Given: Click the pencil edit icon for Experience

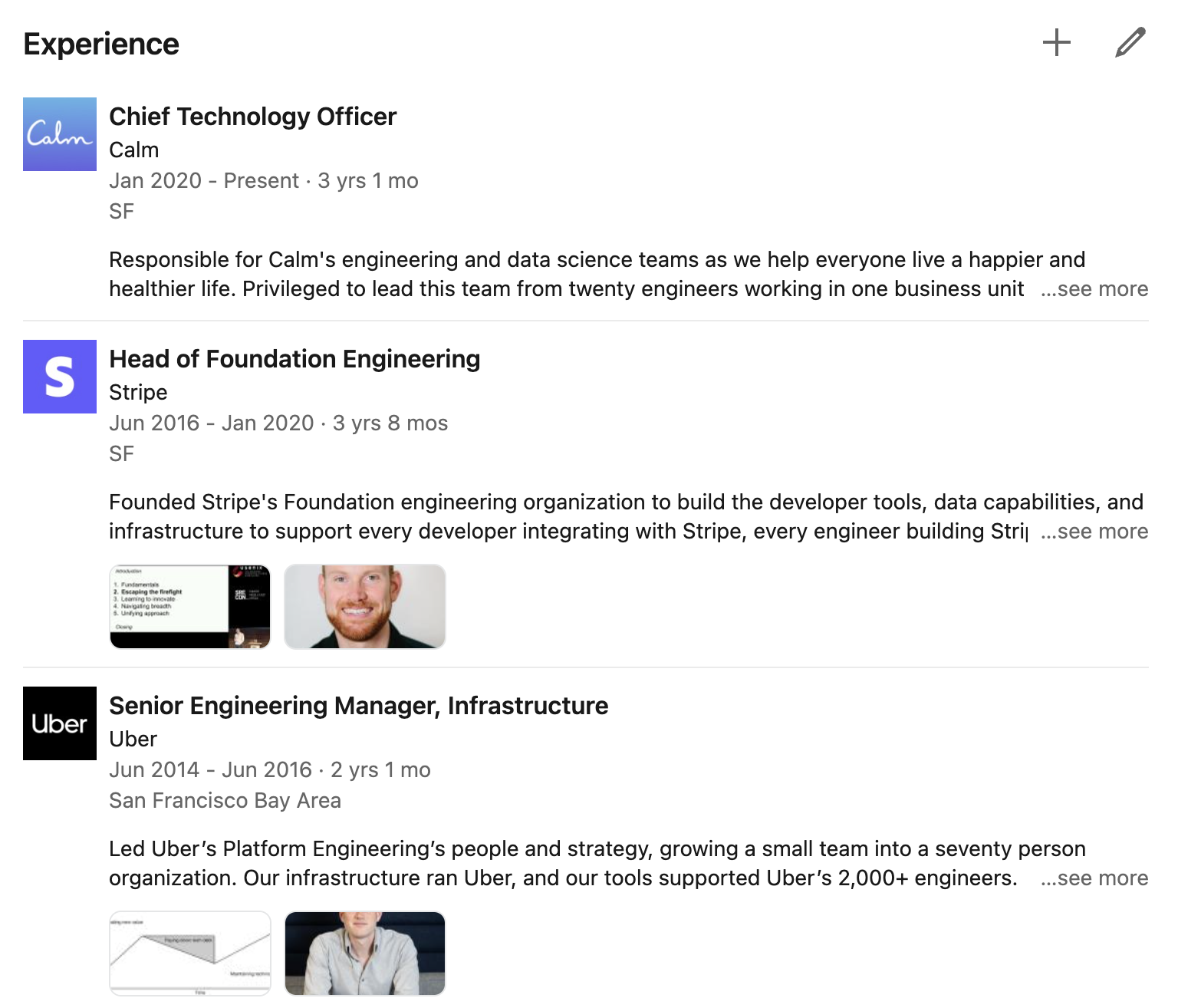Looking at the screenshot, I should point(1129,43).
